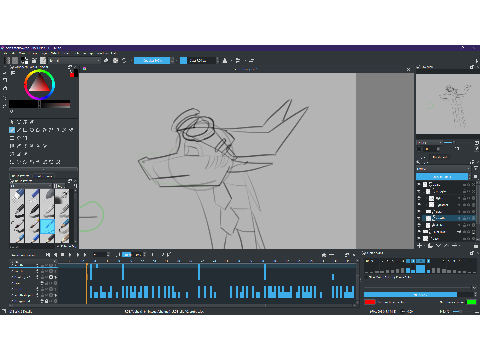Delete the selected layer with trash icon

click(476, 245)
